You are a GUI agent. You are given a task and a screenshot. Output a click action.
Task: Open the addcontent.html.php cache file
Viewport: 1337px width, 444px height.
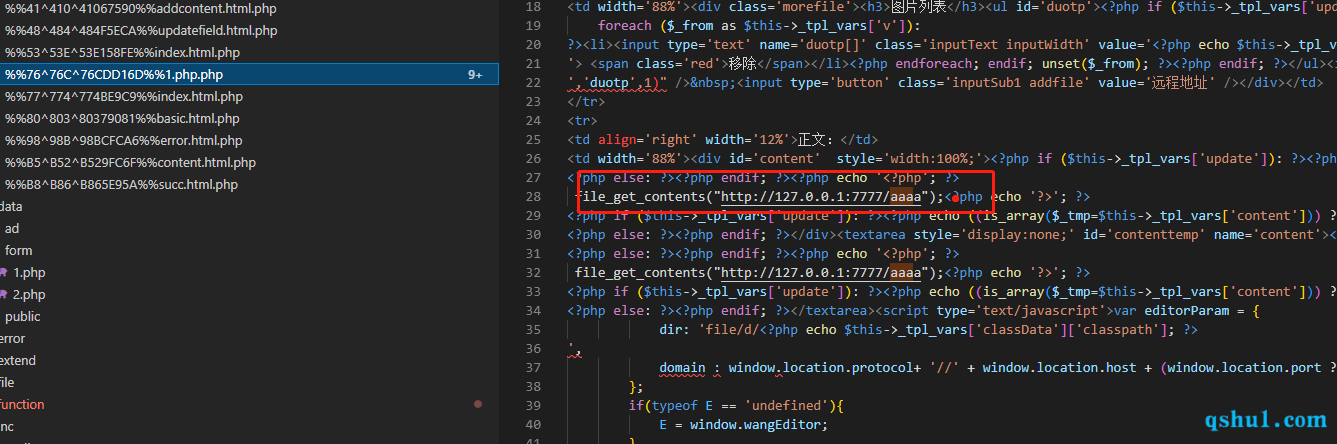click(x=141, y=8)
